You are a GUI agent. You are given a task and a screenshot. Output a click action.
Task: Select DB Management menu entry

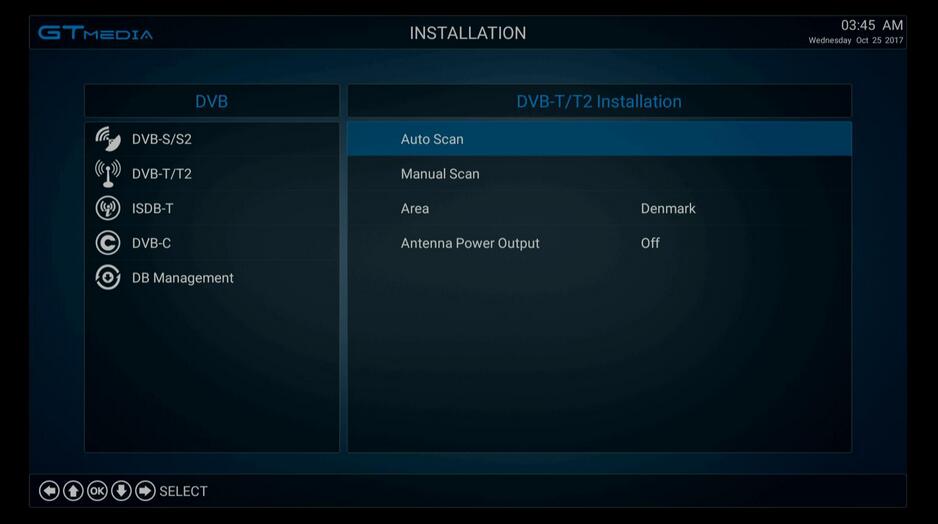point(212,278)
